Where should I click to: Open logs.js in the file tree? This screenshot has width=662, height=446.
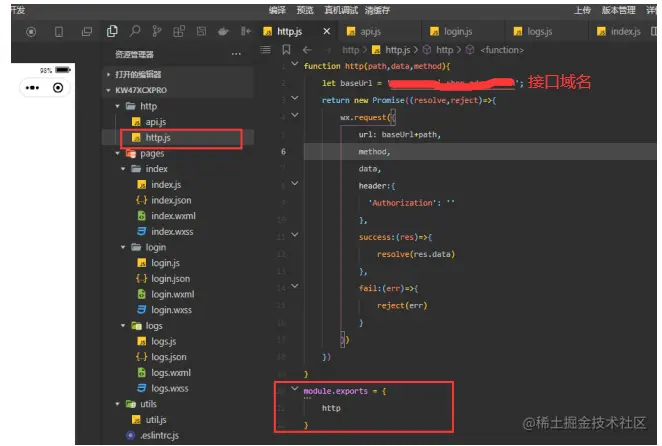click(x=163, y=341)
